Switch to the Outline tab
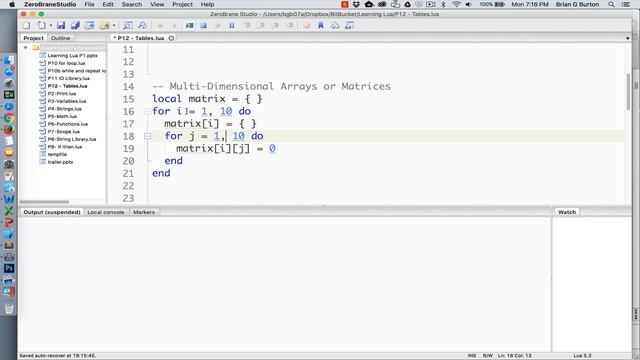Viewport: 640px width, 360px height. coord(60,38)
